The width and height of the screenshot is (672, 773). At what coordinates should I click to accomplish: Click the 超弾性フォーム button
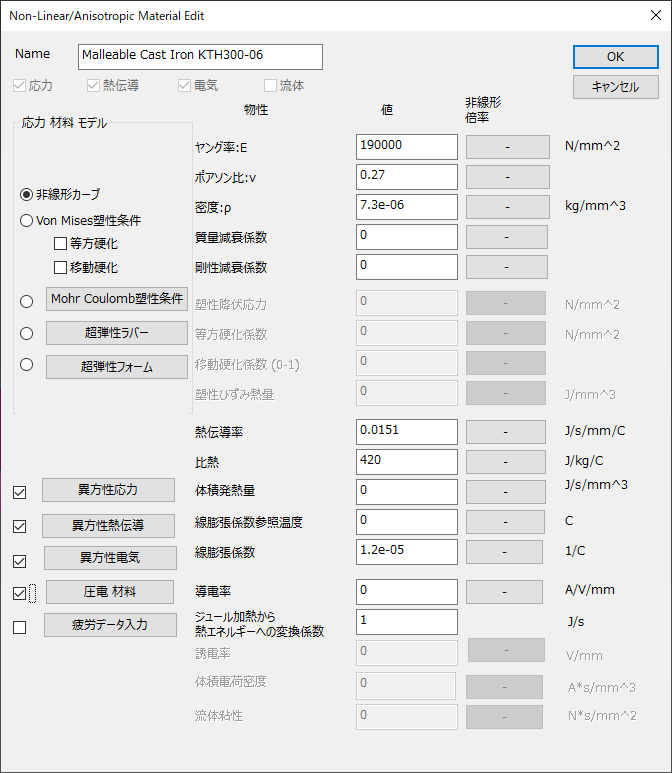pyautogui.click(x=117, y=366)
